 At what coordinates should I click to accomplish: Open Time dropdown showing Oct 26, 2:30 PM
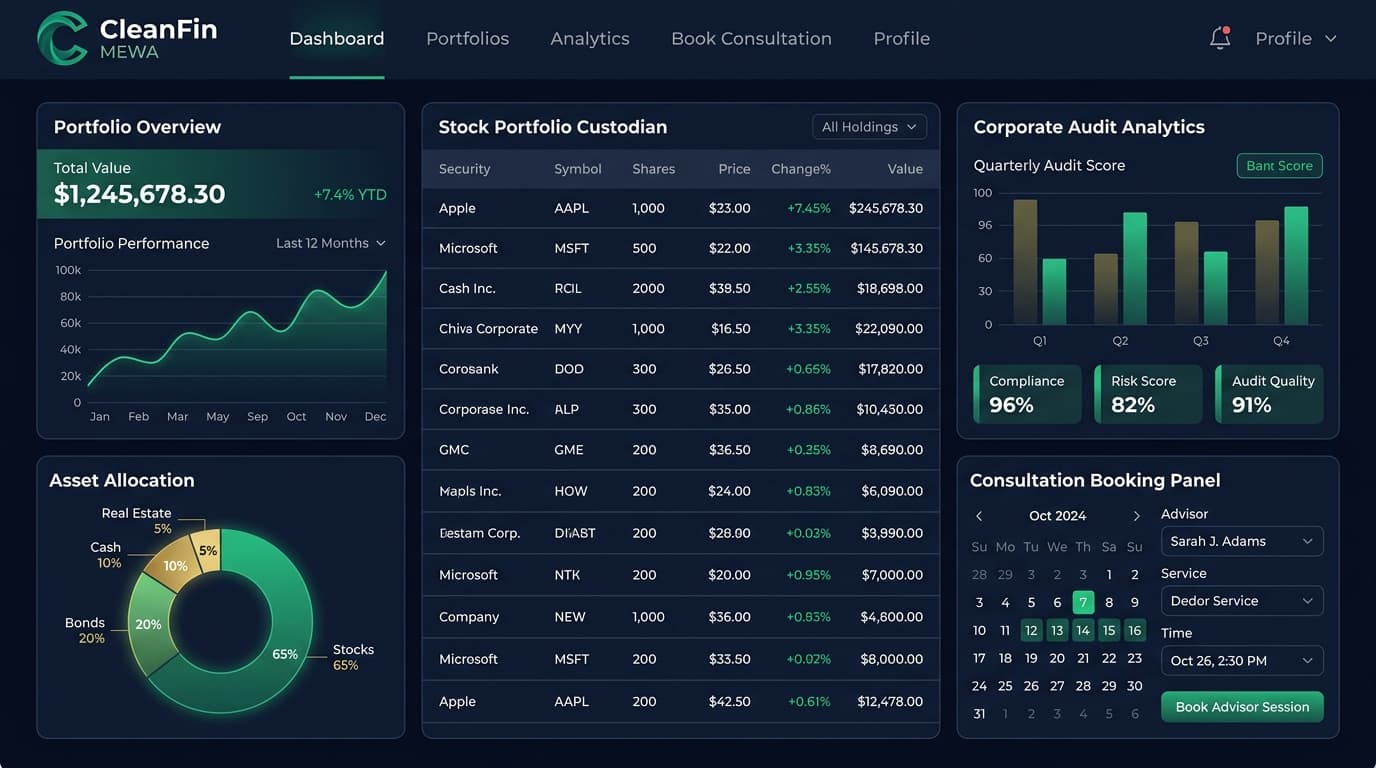coord(1242,661)
